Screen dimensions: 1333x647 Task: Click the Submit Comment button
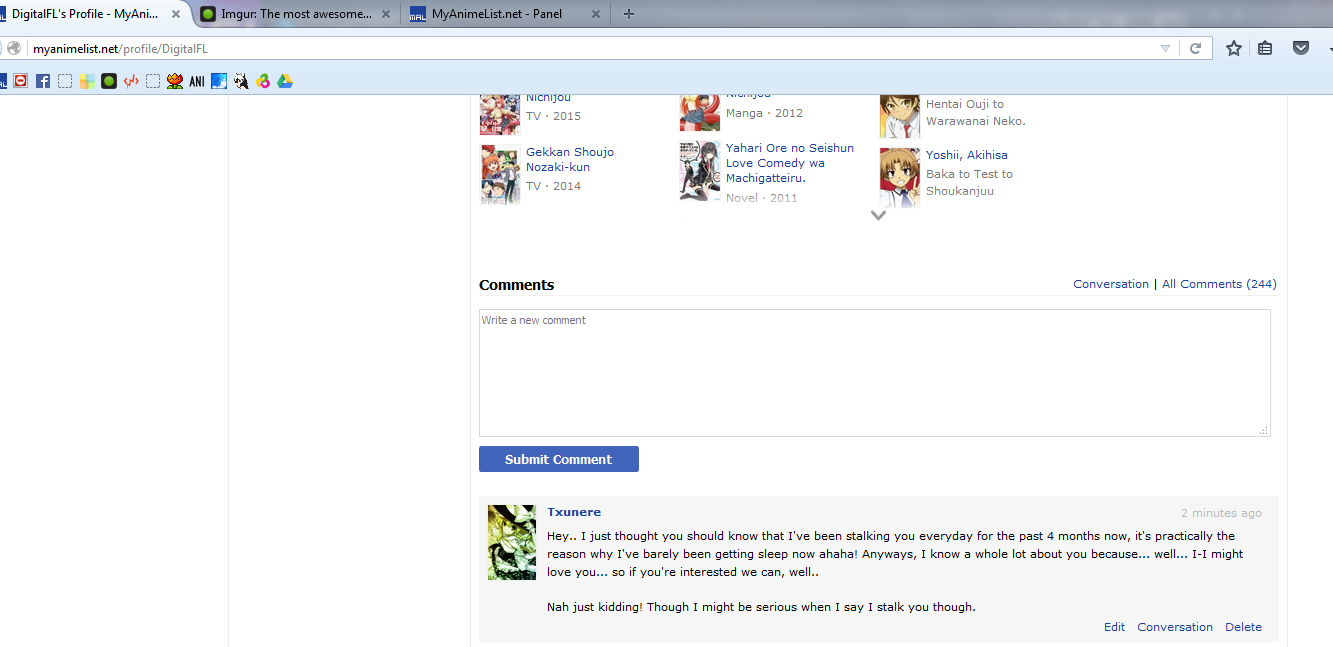coord(559,459)
